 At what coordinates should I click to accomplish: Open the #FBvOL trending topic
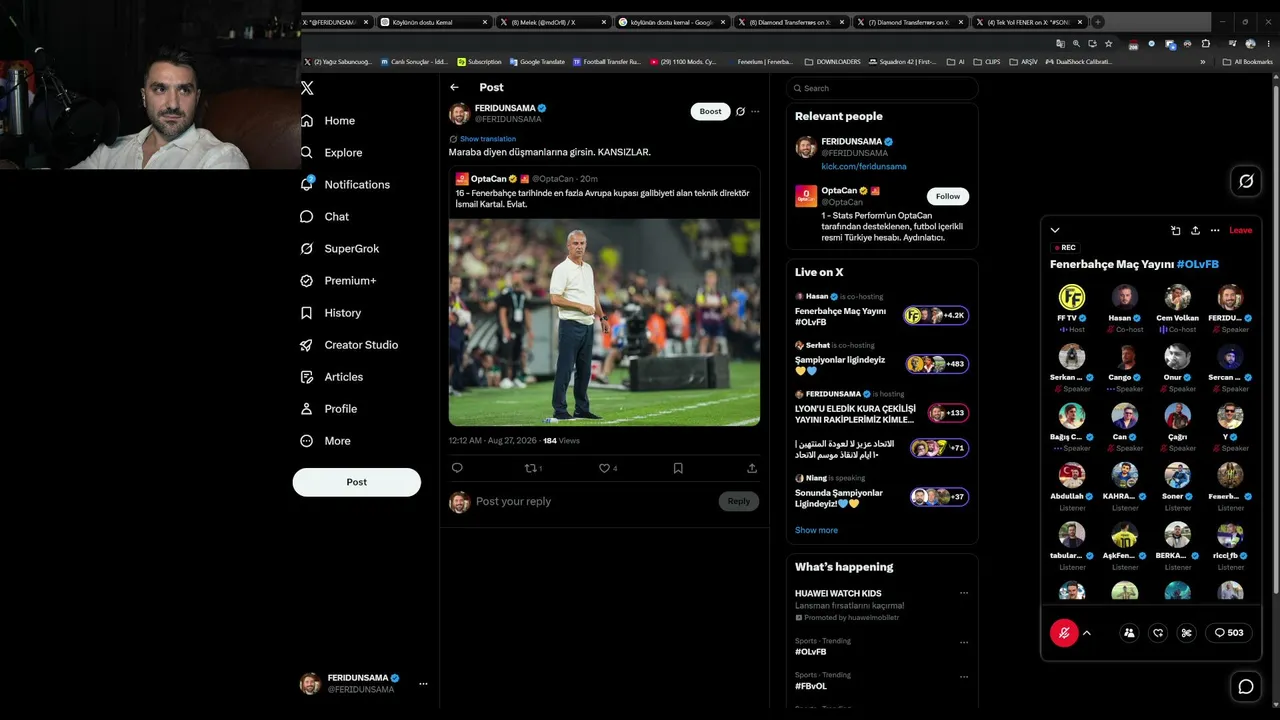click(x=811, y=686)
